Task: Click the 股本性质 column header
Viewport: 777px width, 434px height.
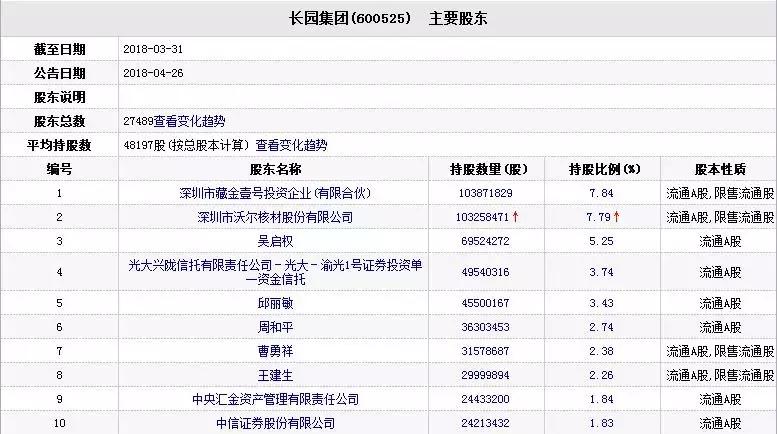Action: click(720, 169)
